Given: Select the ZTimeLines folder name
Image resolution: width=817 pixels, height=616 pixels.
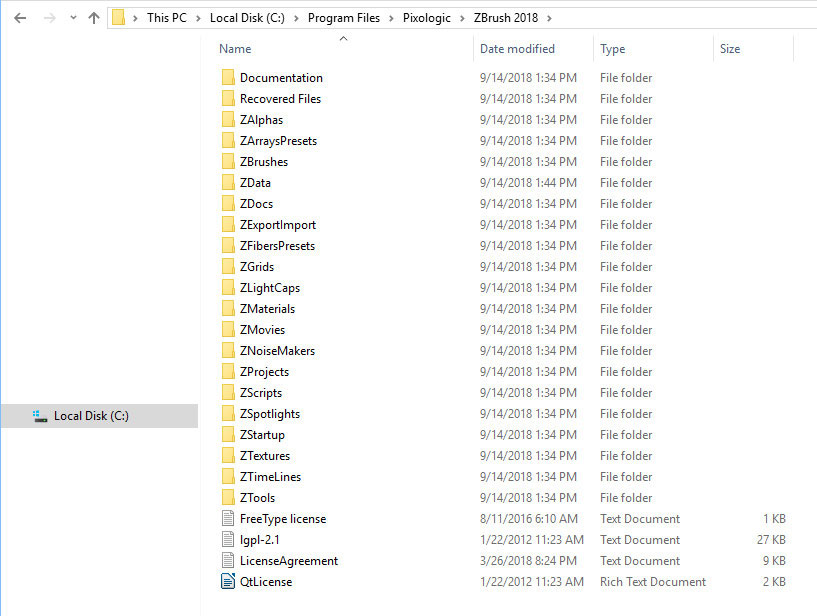Looking at the screenshot, I should [270, 477].
